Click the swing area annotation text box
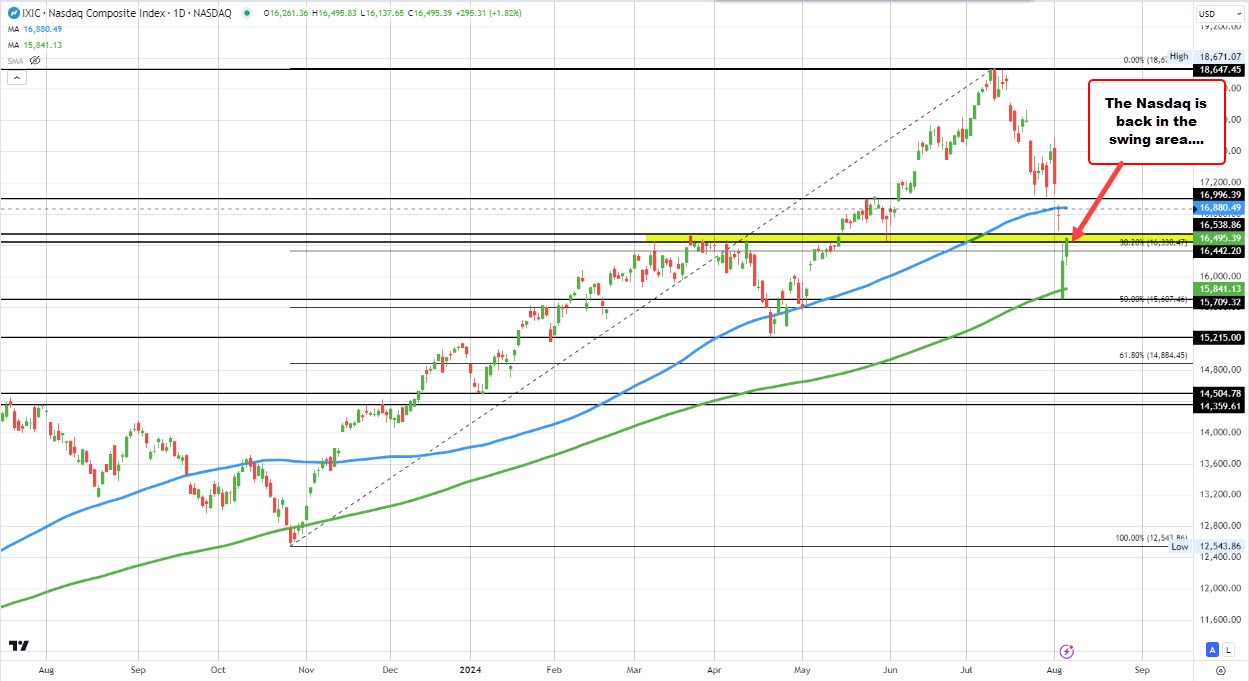This screenshot has width=1249, height=681. (1155, 121)
